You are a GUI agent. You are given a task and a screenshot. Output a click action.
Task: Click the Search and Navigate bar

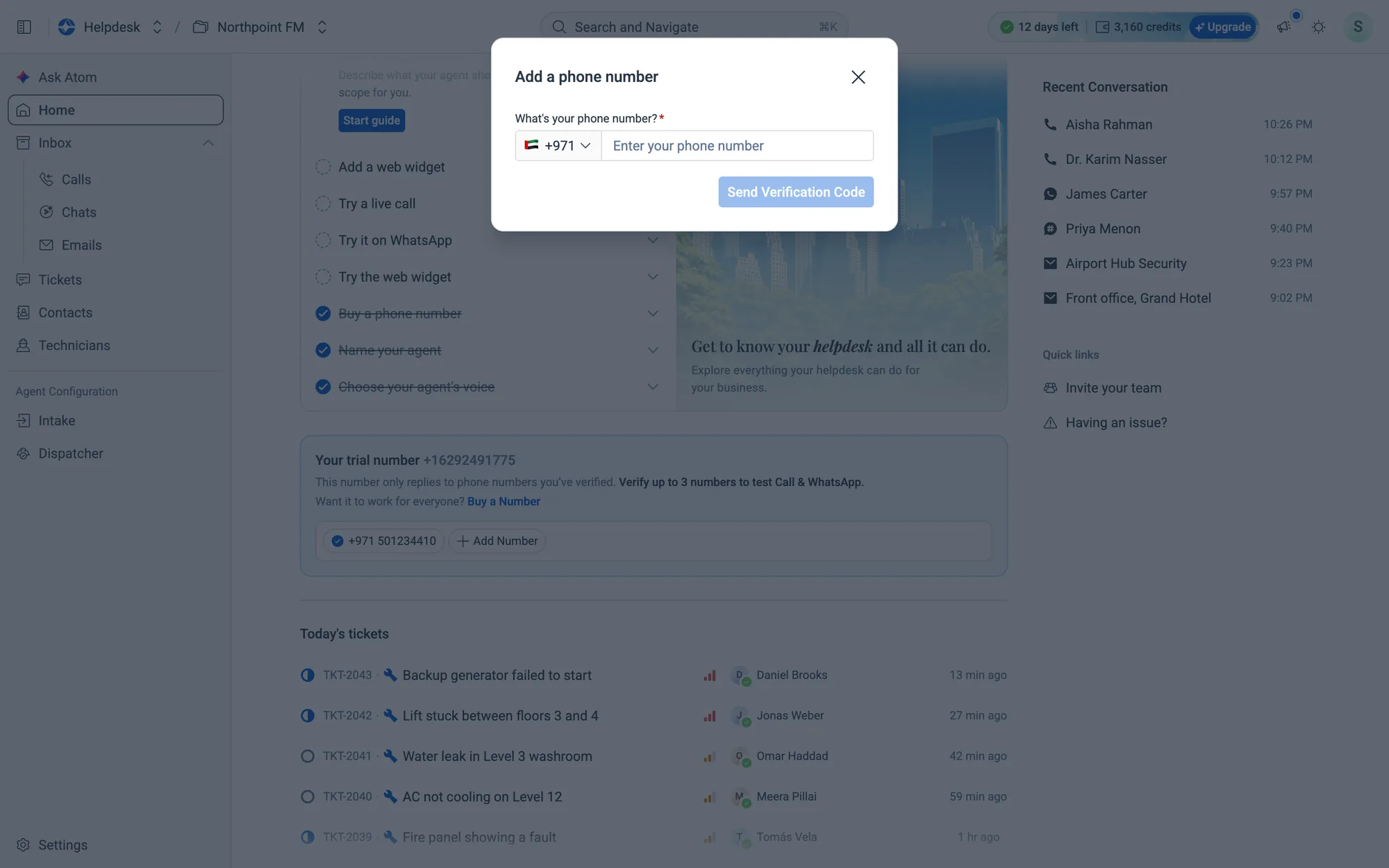[x=694, y=27]
